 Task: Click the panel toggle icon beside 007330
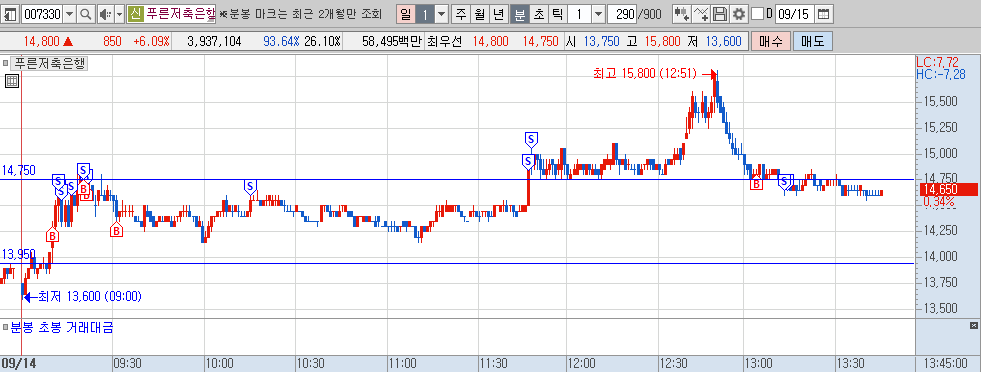pos(11,14)
